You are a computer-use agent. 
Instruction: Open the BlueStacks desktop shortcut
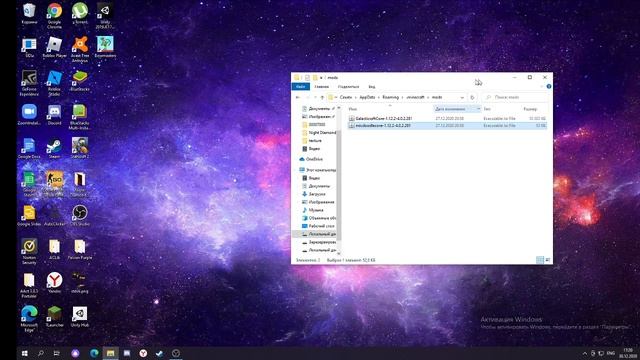tap(80, 81)
